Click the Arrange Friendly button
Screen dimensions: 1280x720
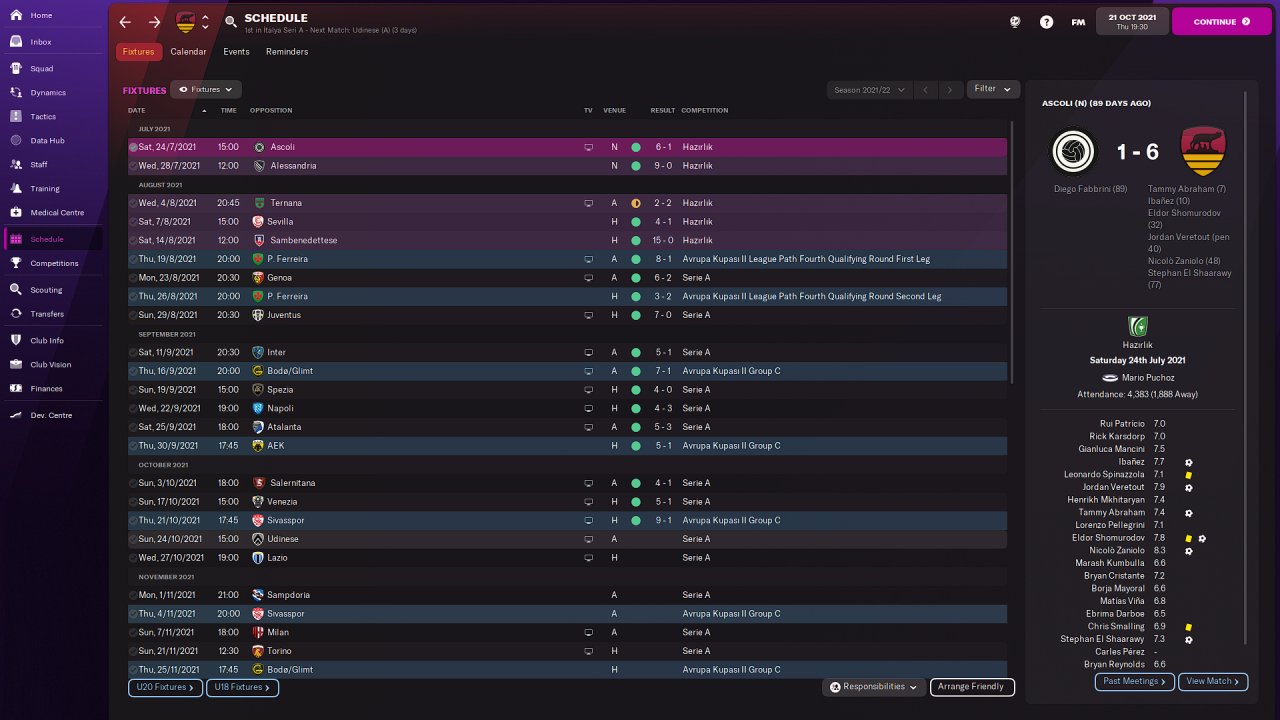972,687
